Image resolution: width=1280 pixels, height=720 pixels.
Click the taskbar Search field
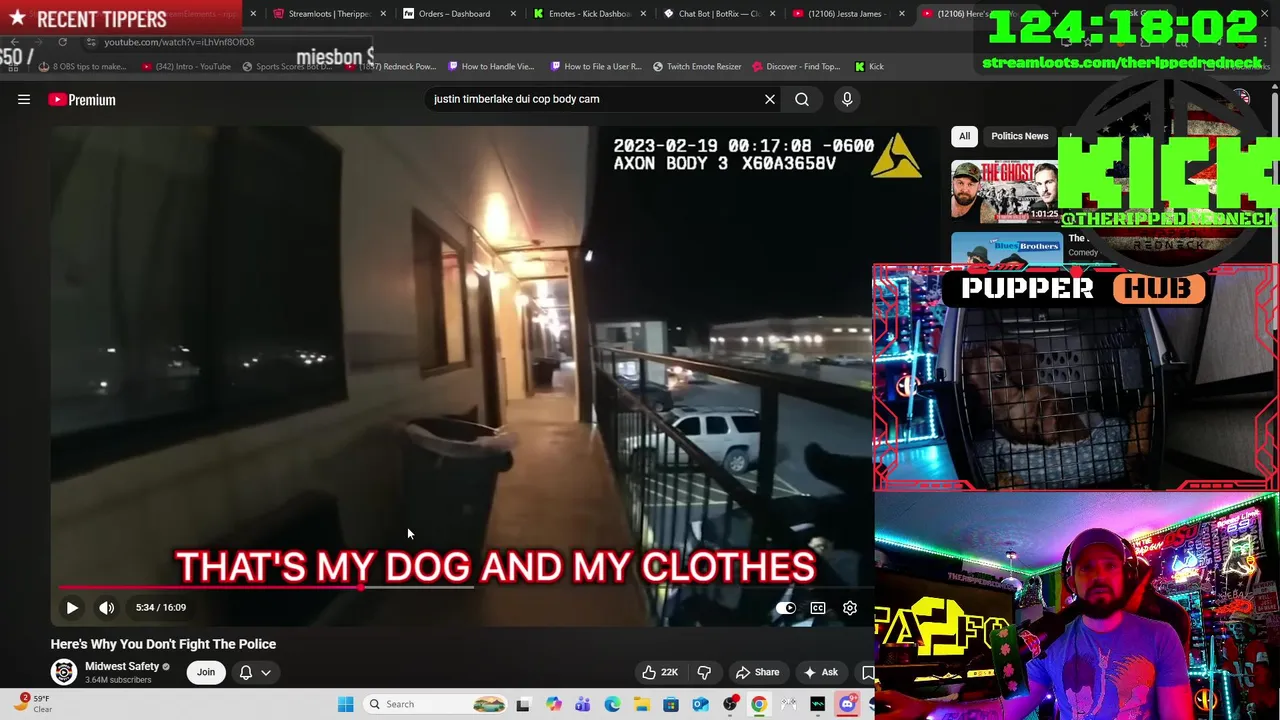435,704
